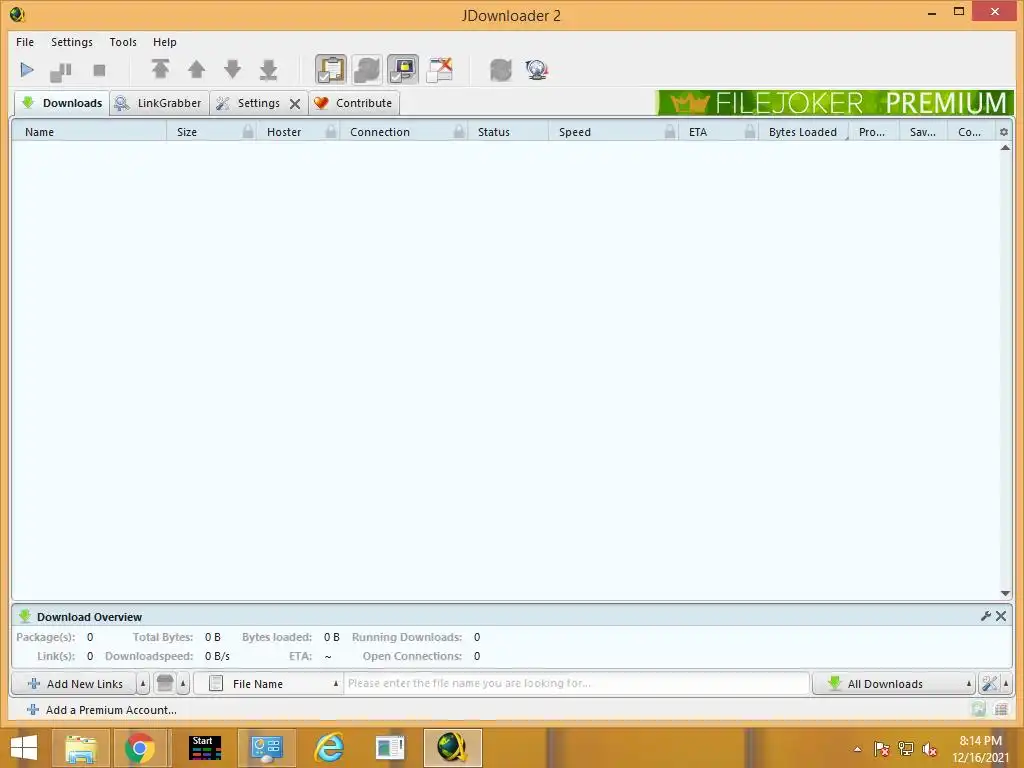This screenshot has width=1024, height=768.
Task: Toggle clipboard observer icon
Action: click(330, 69)
